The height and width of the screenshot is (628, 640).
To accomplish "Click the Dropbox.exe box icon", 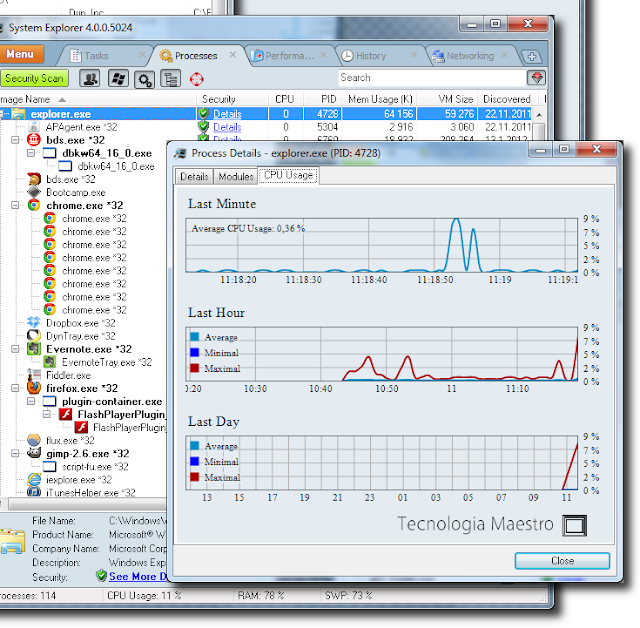I will 34,322.
